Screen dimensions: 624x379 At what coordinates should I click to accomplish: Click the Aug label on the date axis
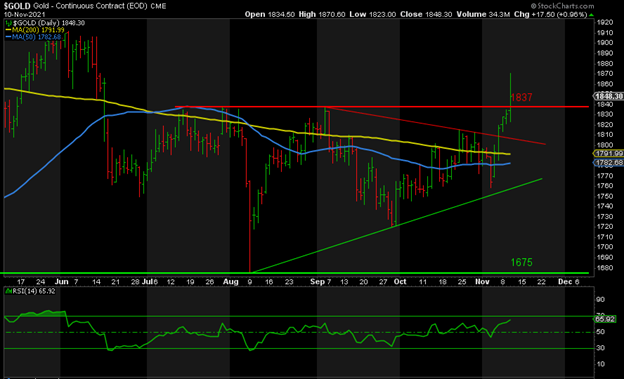click(x=230, y=282)
